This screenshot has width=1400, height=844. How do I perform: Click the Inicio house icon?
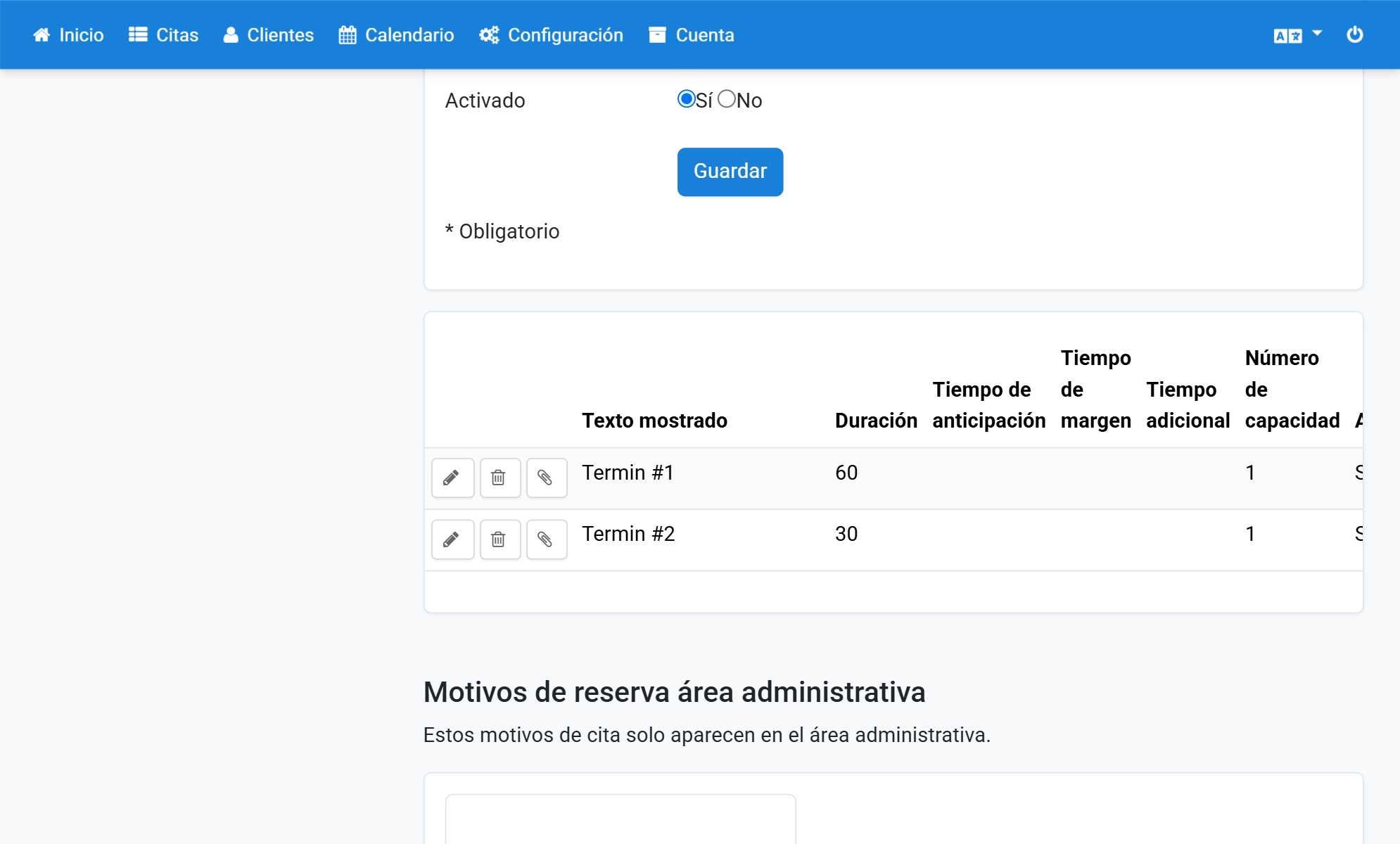click(42, 35)
